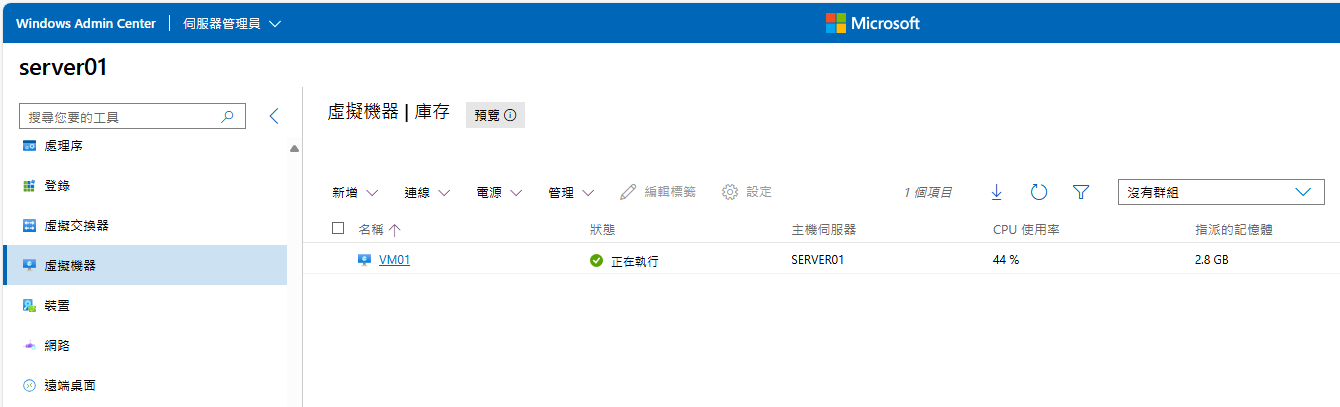Open the filter funnel icon
Screen dimensions: 1340x407
(x=1080, y=192)
